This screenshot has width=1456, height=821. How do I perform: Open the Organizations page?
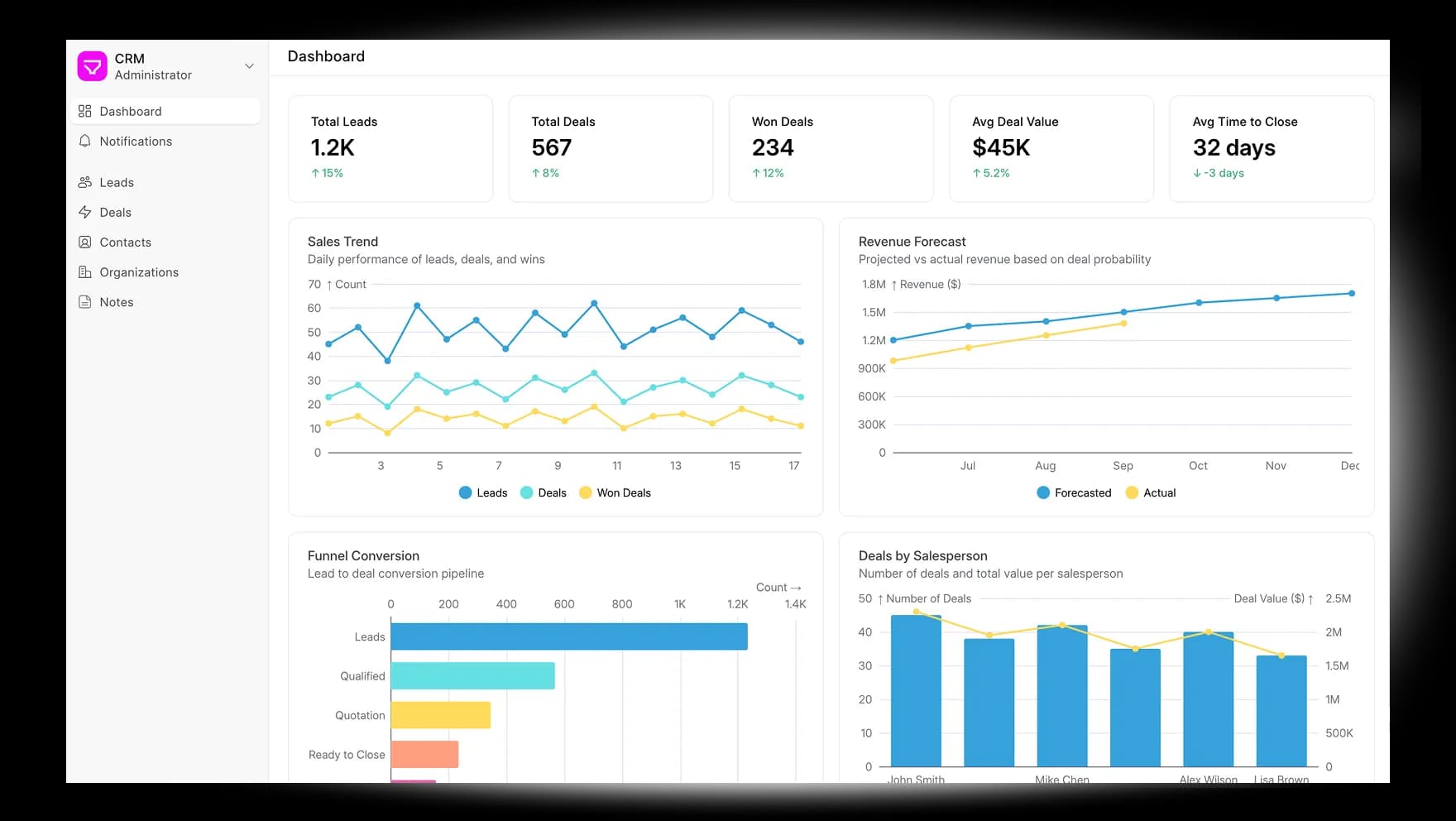click(165, 272)
